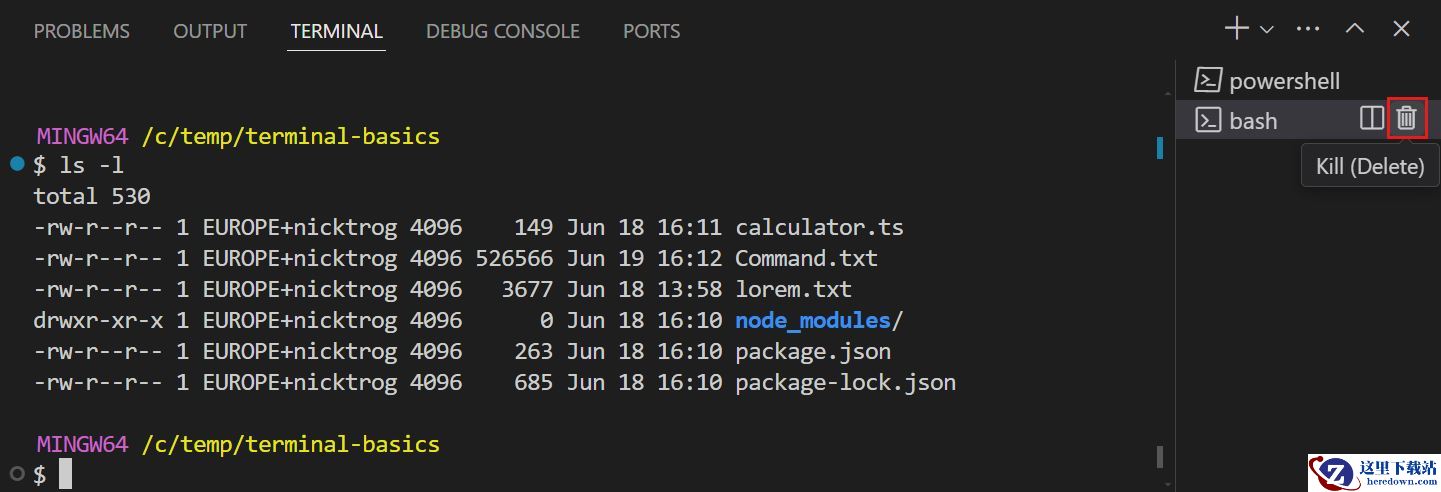Viewport: 1441px width, 492px height.
Task: Click the powershell terminal icon
Action: 1208,80
